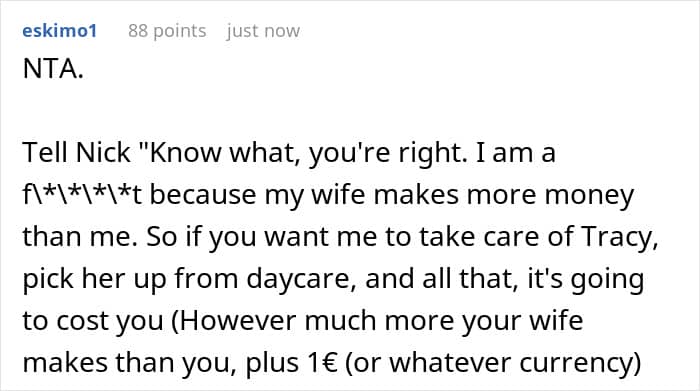Click the 88 points score label
Image resolution: width=700 pixels, height=391 pixels.
point(167,31)
